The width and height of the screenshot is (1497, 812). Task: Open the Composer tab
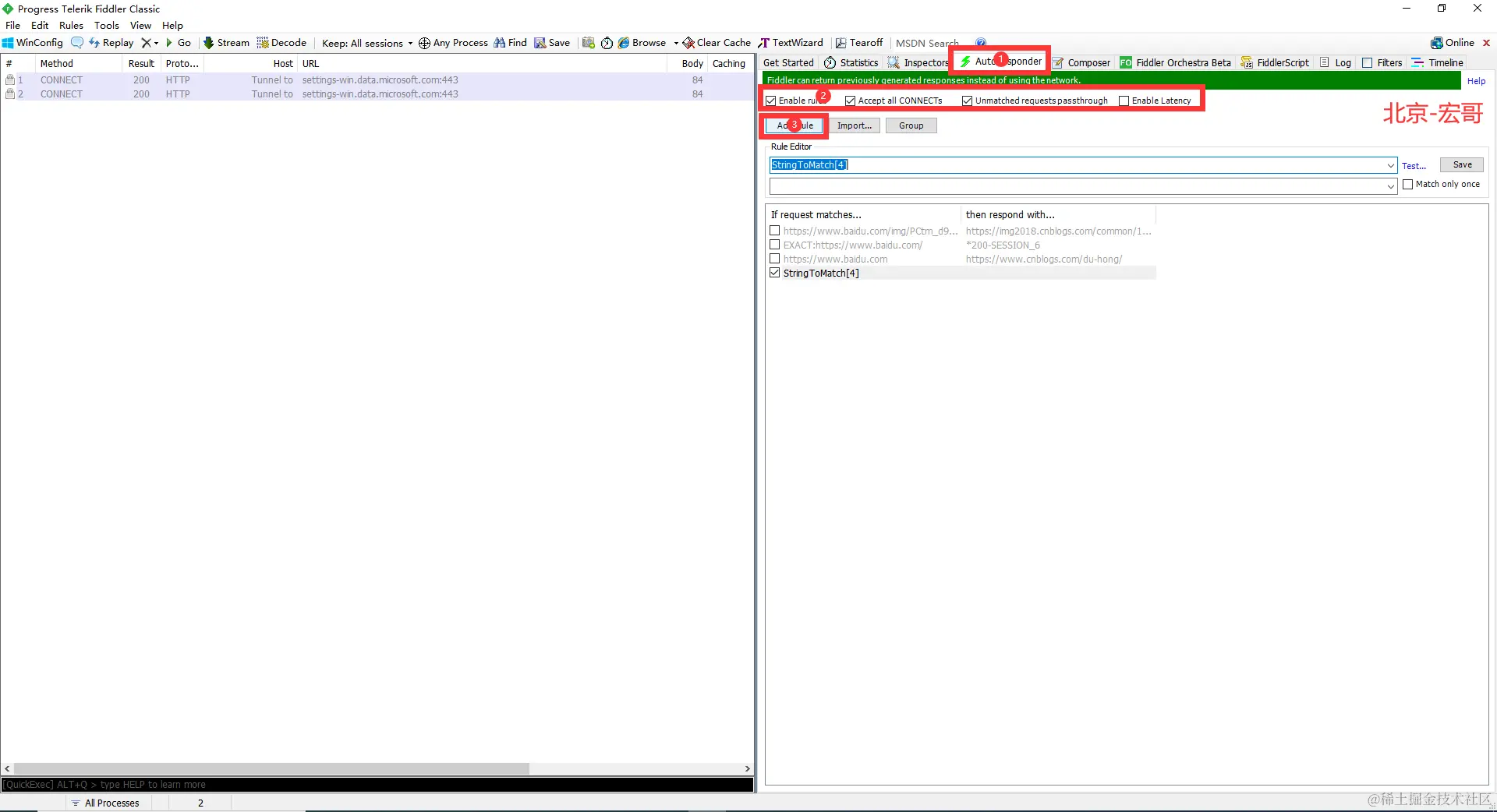(x=1081, y=62)
